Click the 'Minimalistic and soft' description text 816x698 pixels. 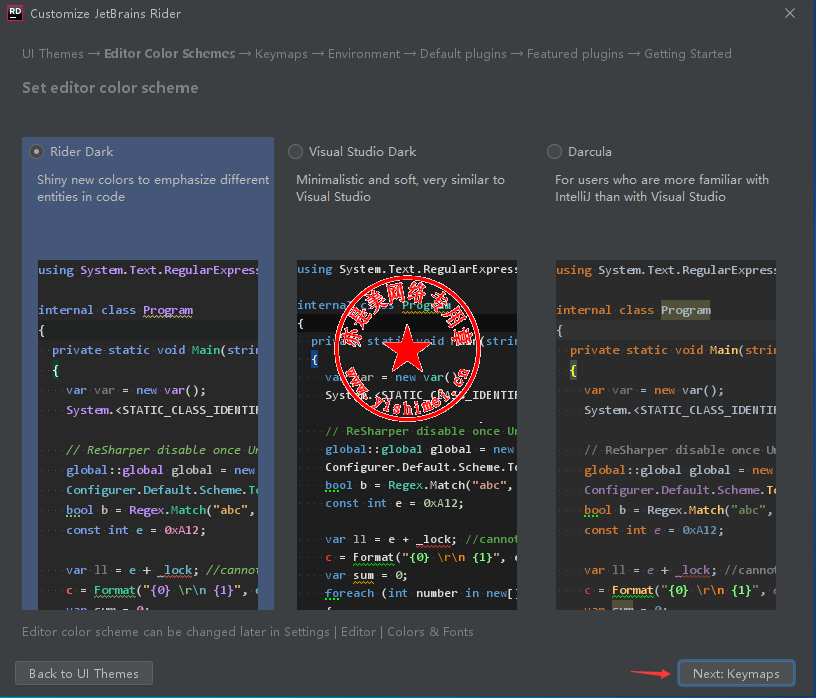click(x=400, y=188)
